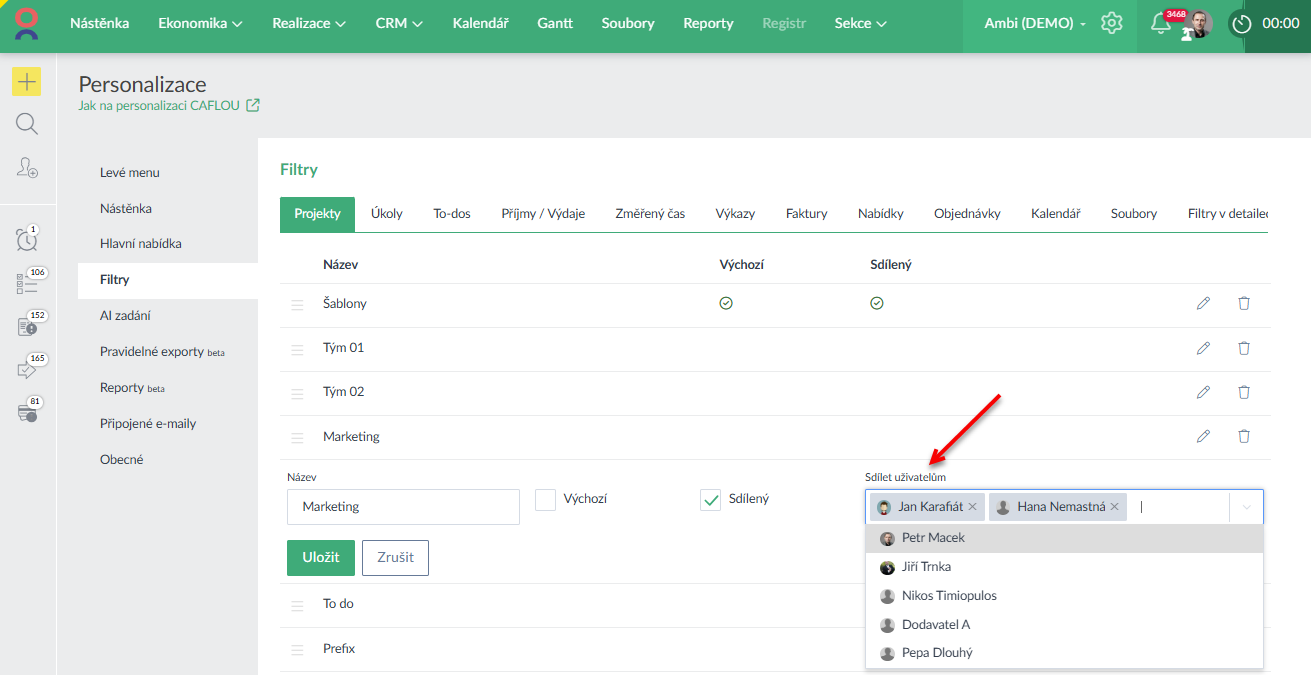Open AI zadání in left menu
This screenshot has width=1311, height=675.
[125, 316]
